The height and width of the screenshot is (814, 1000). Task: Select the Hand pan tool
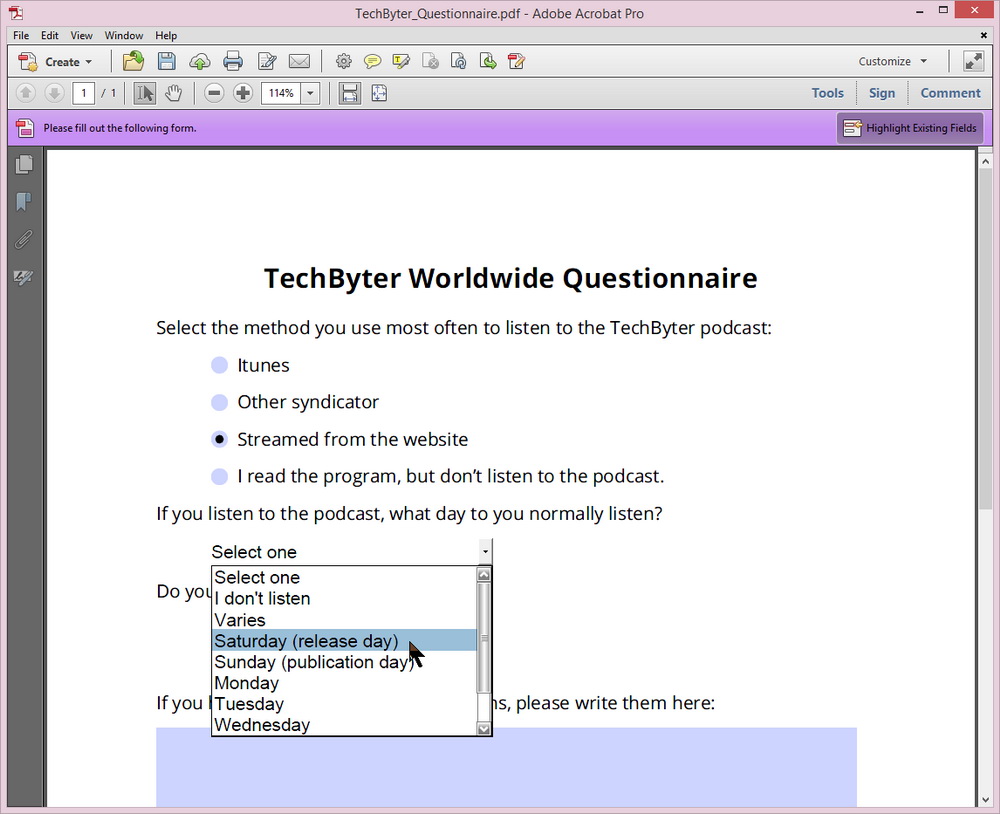tap(173, 93)
